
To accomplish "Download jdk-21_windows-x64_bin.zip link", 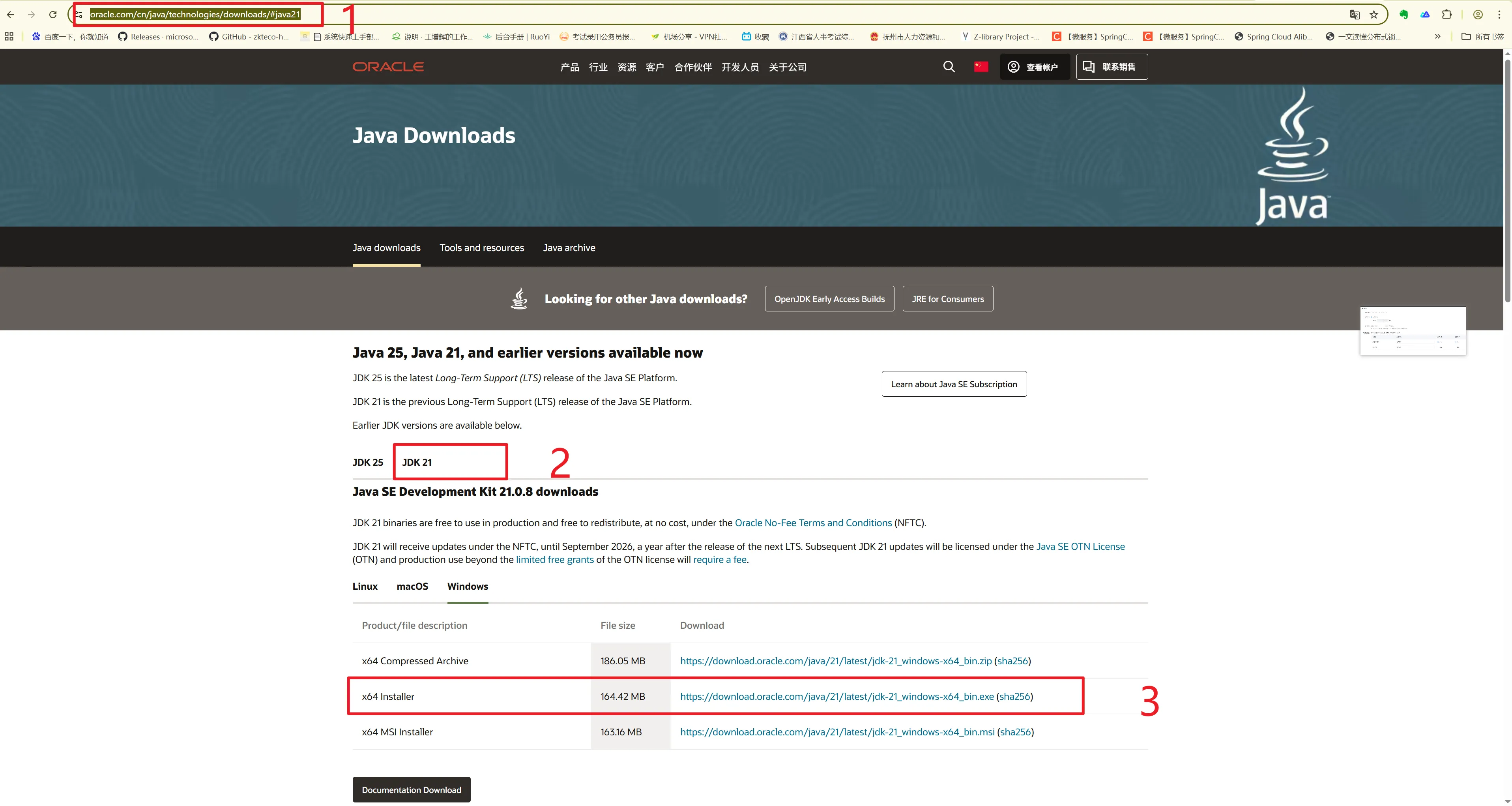I will (x=835, y=661).
